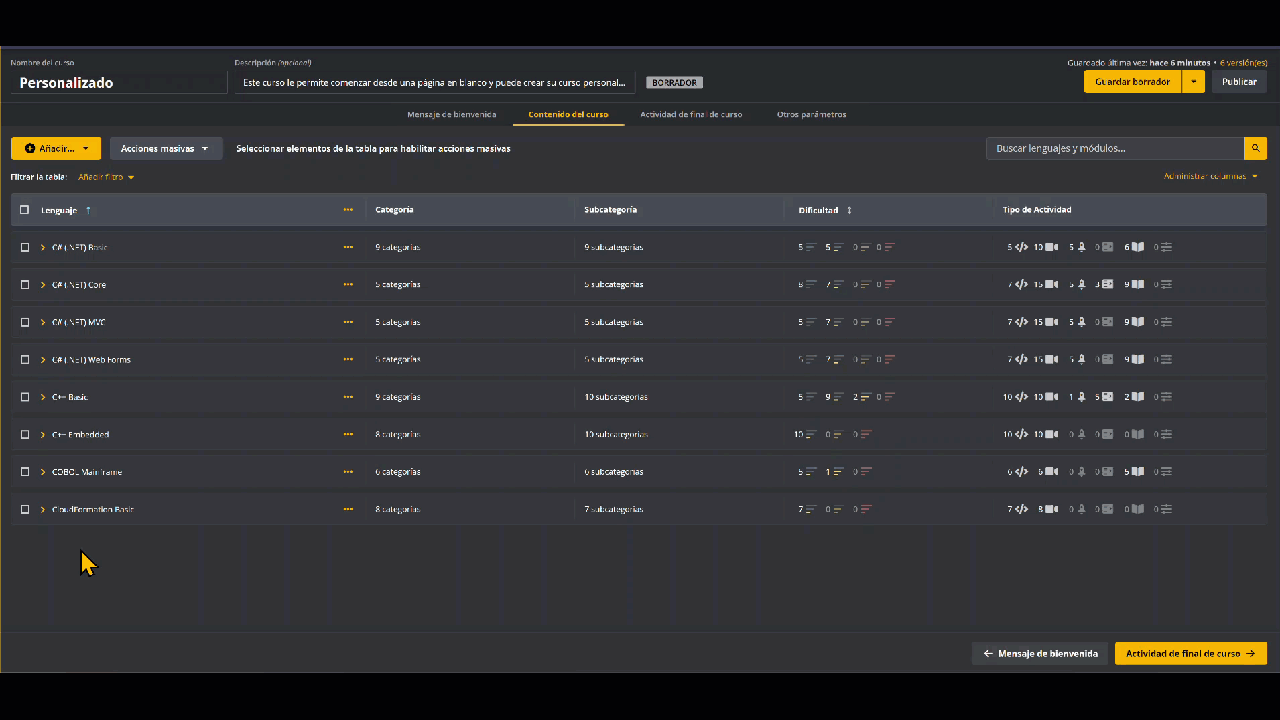Expand the C# (.NET) Core row chevron
Image resolution: width=1280 pixels, height=720 pixels.
coord(43,284)
